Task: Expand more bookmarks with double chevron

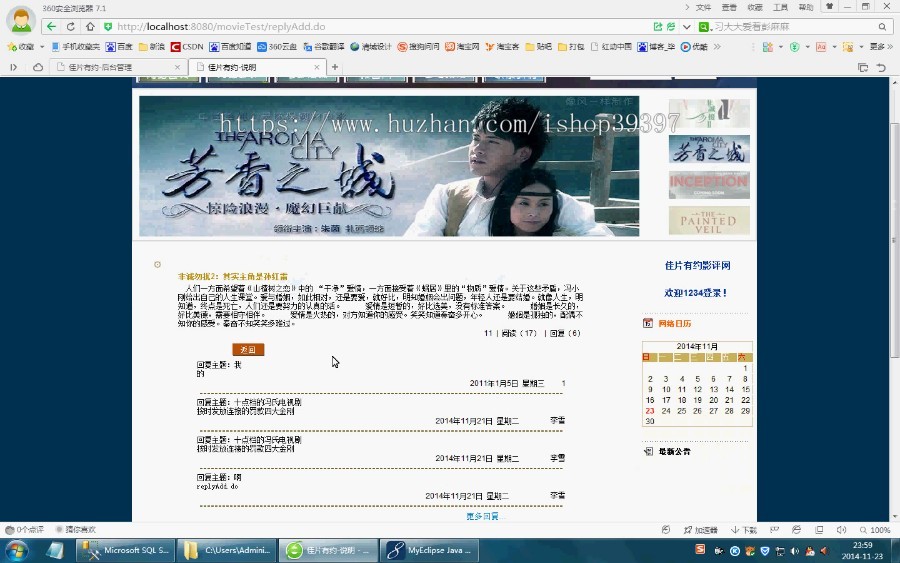Action: tap(717, 46)
